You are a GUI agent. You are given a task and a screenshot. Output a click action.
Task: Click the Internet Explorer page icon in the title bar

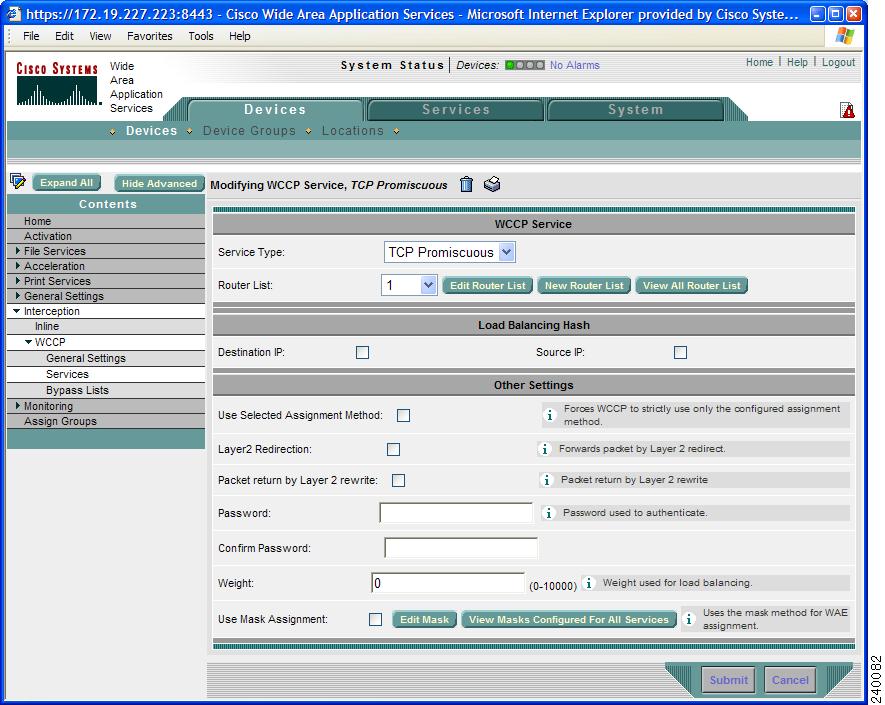13,14
